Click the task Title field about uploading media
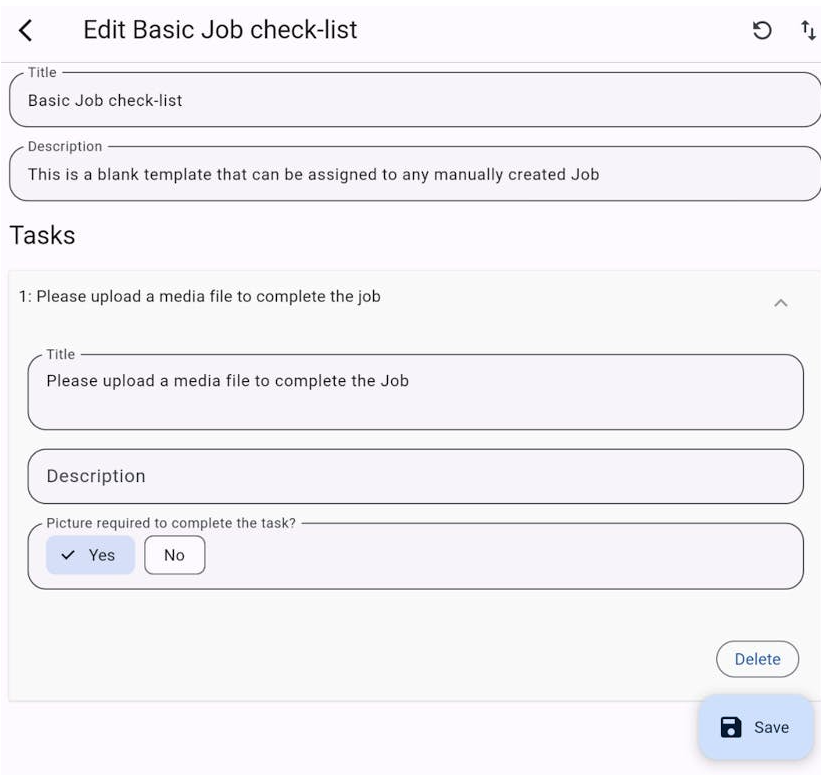The image size is (821, 775). (415, 392)
